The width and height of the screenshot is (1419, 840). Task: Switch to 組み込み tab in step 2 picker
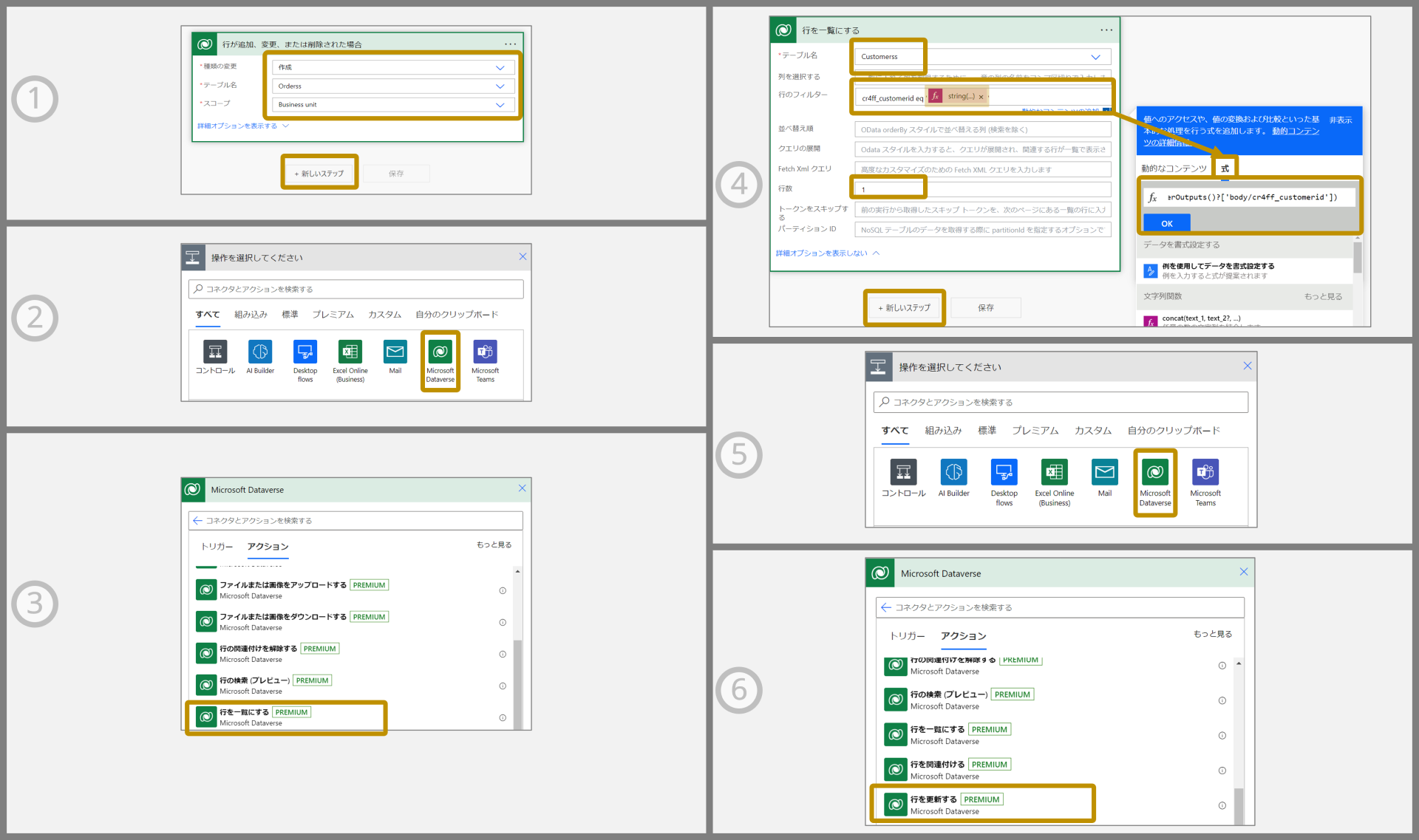[x=251, y=314]
